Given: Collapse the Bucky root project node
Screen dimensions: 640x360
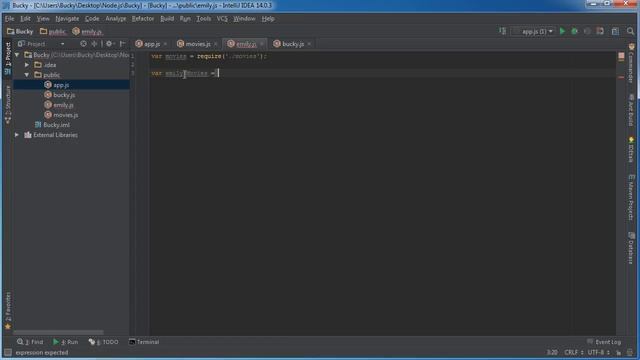Looking at the screenshot, I should pyautogui.click(x=17, y=55).
